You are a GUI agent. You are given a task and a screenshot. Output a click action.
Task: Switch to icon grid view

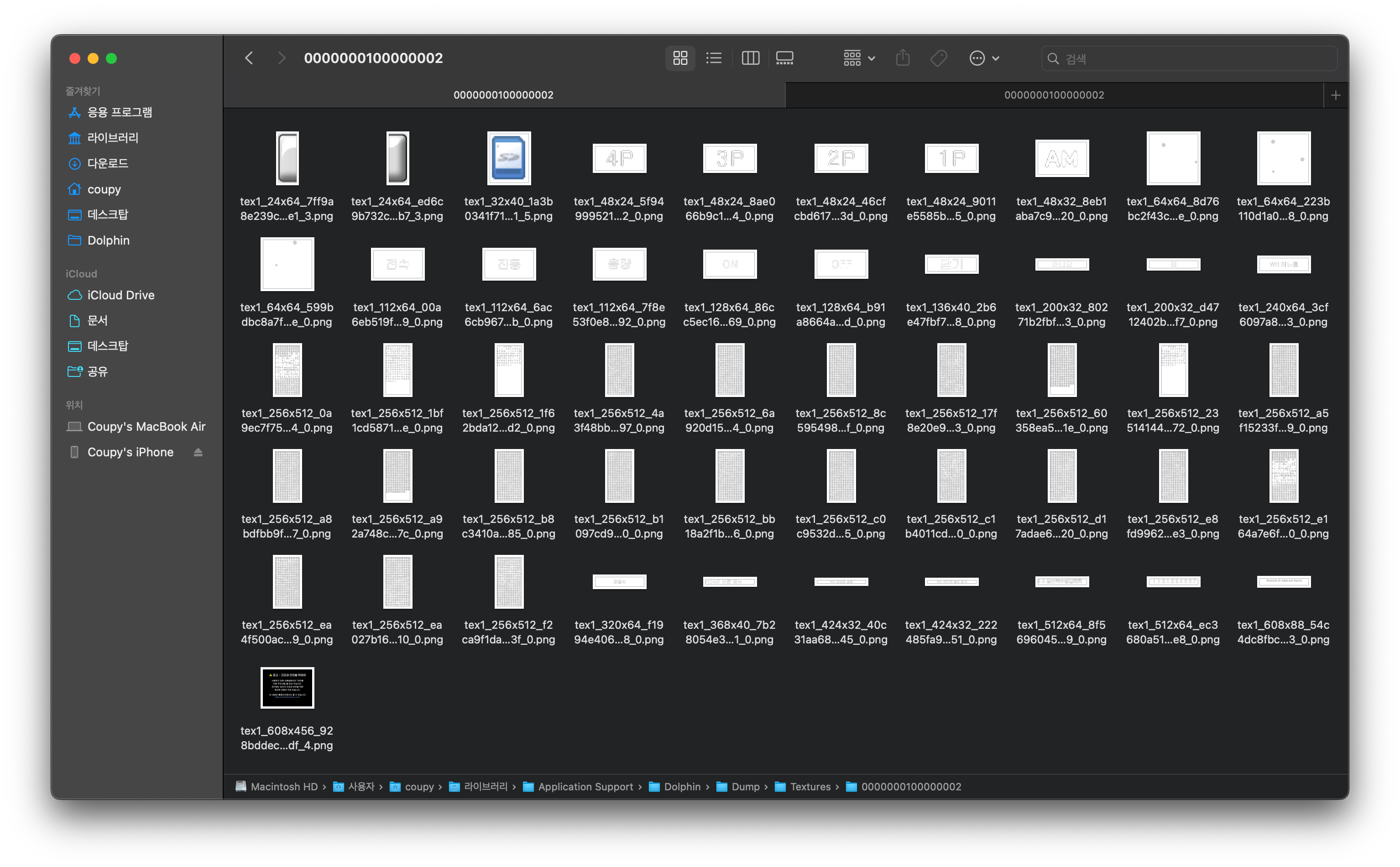[x=680, y=58]
